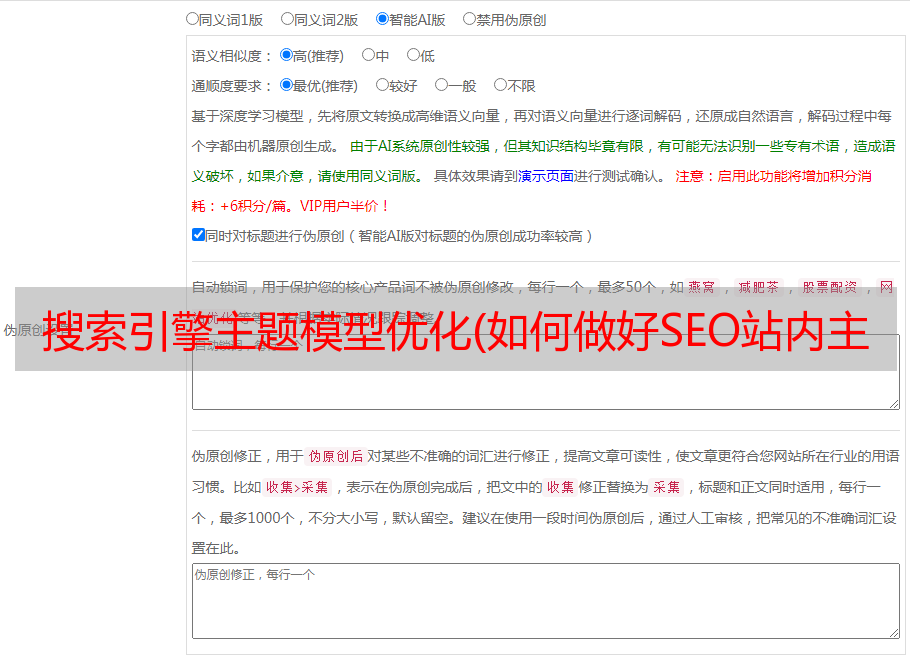The image size is (911, 658).
Task: Click the 采集 highlighted tag
Action: tap(666, 487)
